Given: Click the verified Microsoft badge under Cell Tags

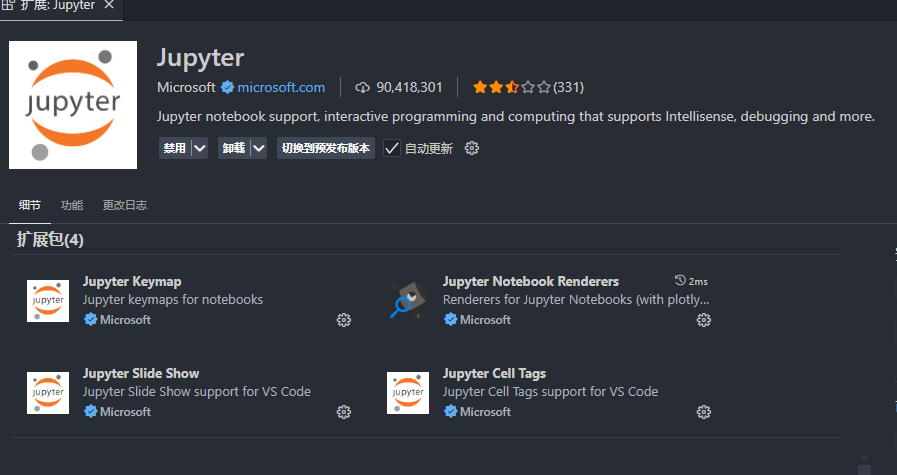Looking at the screenshot, I should tap(450, 411).
